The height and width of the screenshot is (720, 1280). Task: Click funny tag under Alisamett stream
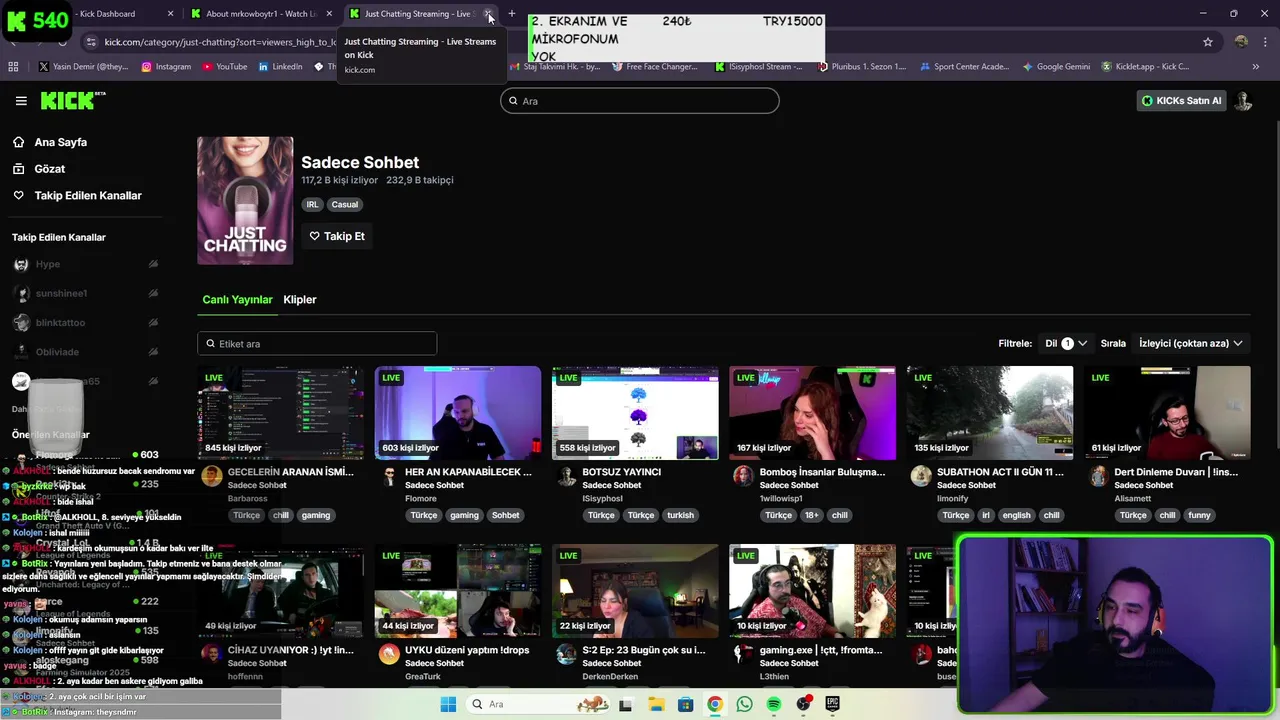pos(1200,515)
